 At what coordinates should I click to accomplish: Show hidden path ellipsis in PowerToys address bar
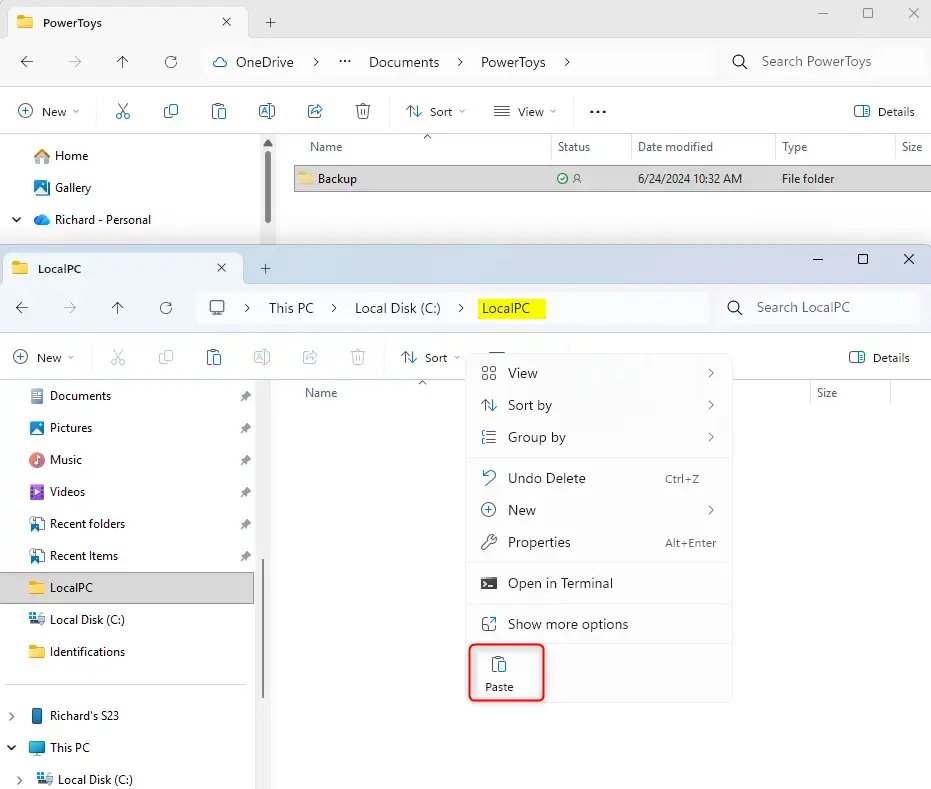(345, 62)
